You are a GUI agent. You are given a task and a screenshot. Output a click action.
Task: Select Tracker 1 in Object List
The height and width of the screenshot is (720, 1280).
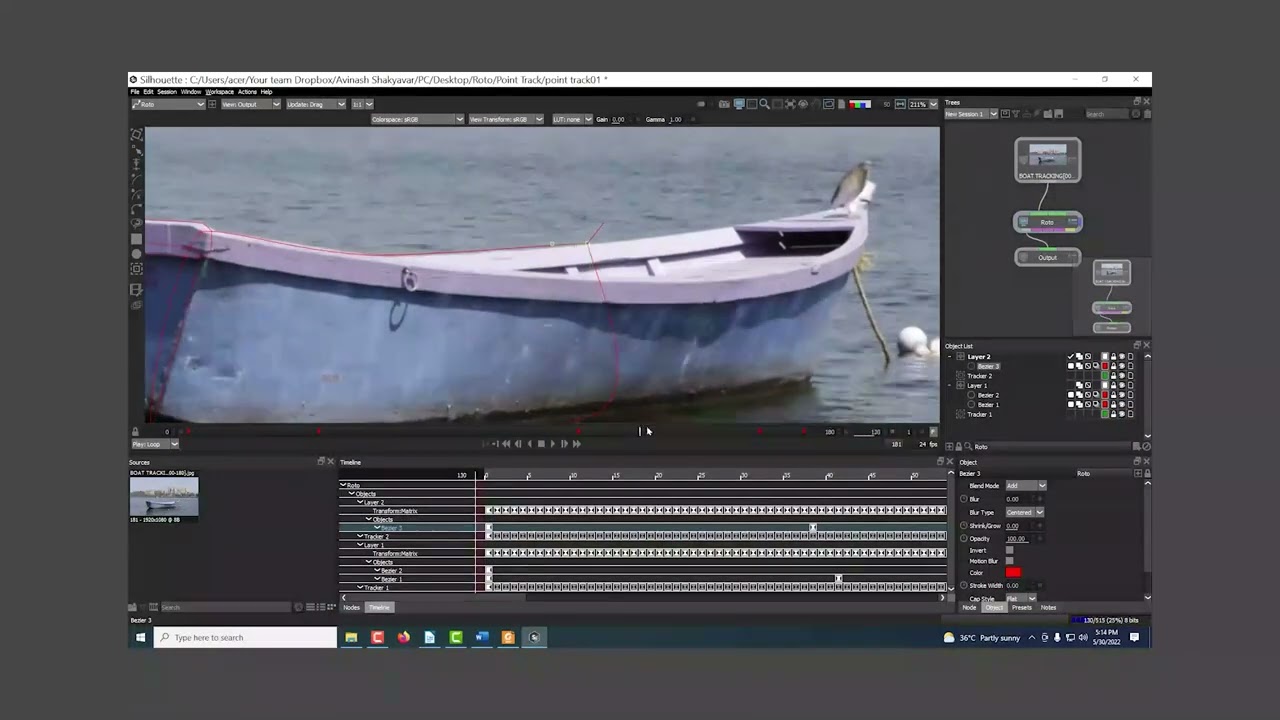pos(980,414)
